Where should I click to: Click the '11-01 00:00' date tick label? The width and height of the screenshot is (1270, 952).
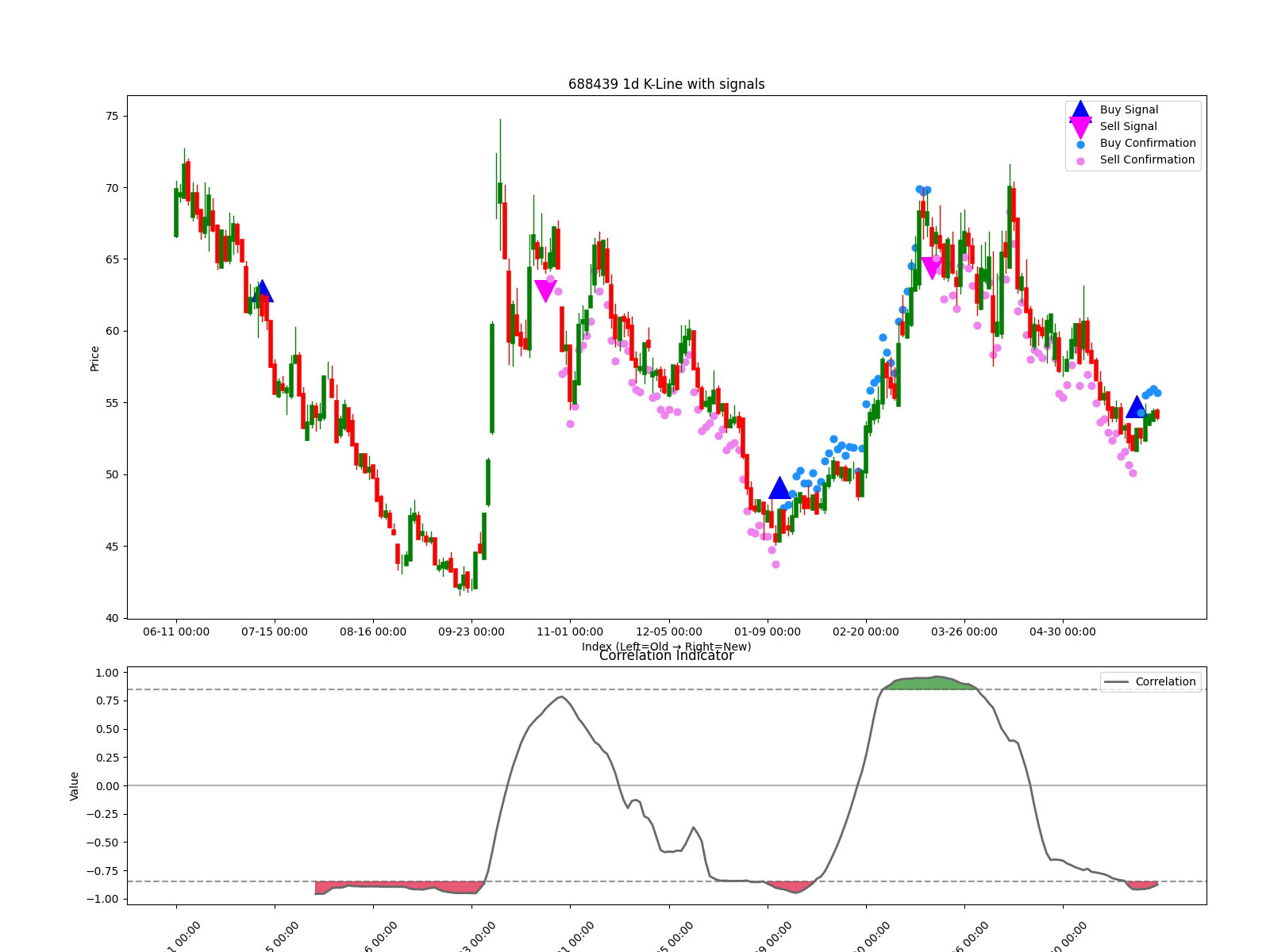coord(570,631)
